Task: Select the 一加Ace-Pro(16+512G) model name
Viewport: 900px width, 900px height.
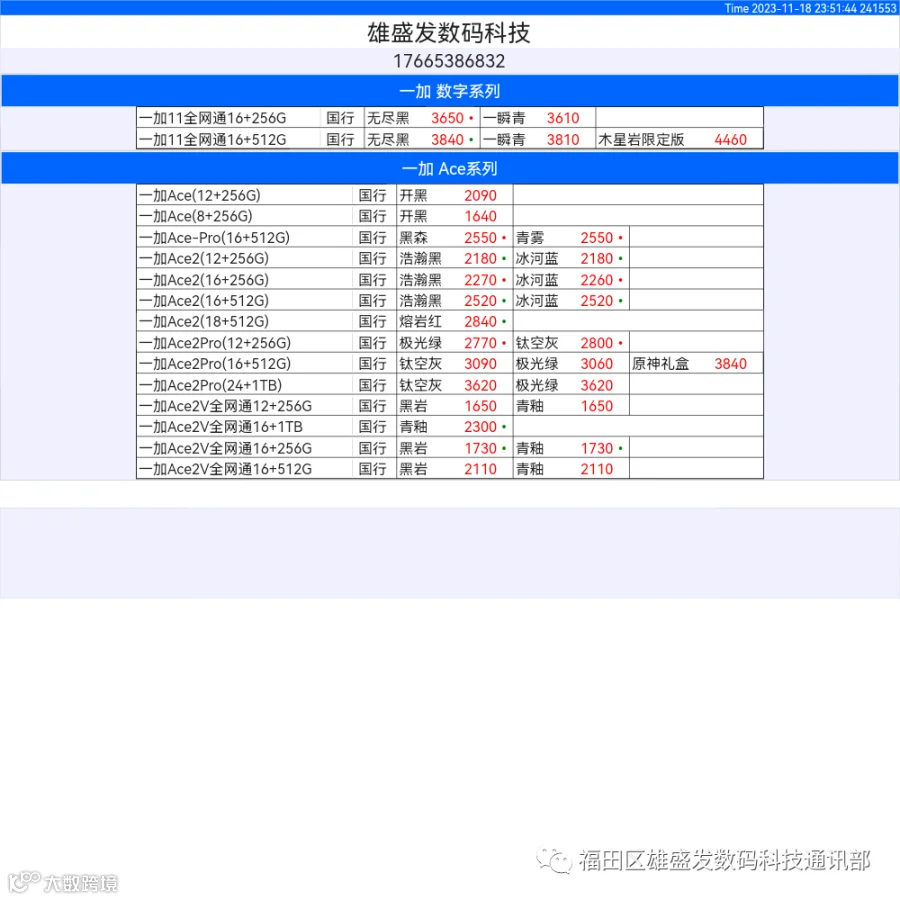Action: [x=215, y=238]
